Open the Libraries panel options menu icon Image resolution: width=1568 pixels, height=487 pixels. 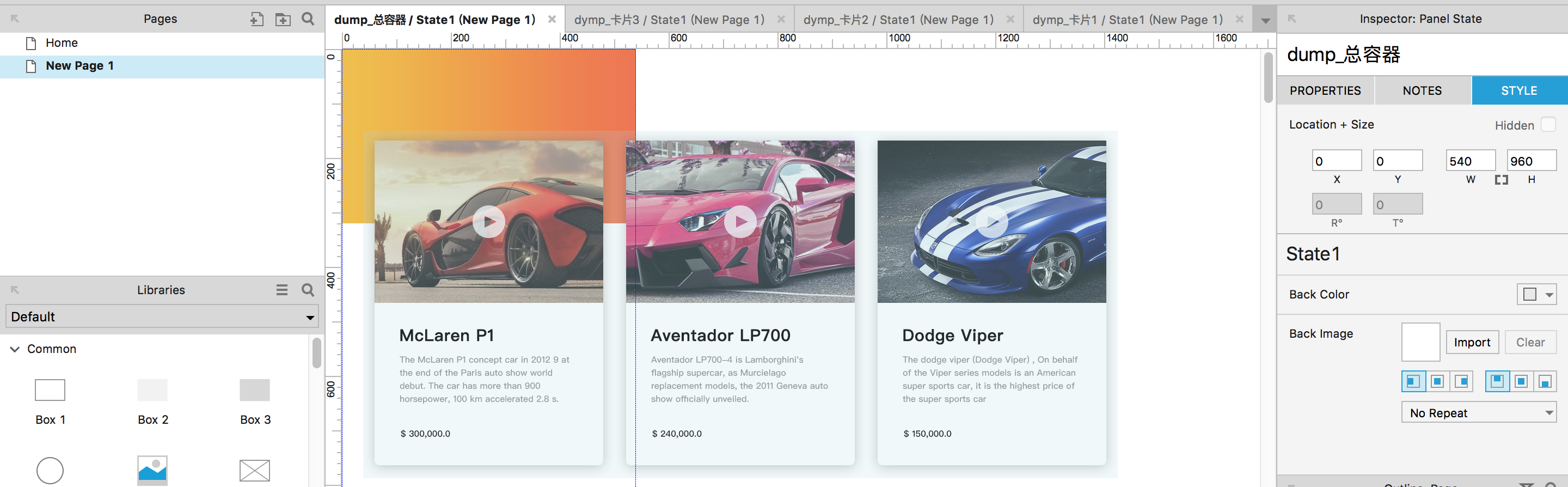tap(282, 290)
